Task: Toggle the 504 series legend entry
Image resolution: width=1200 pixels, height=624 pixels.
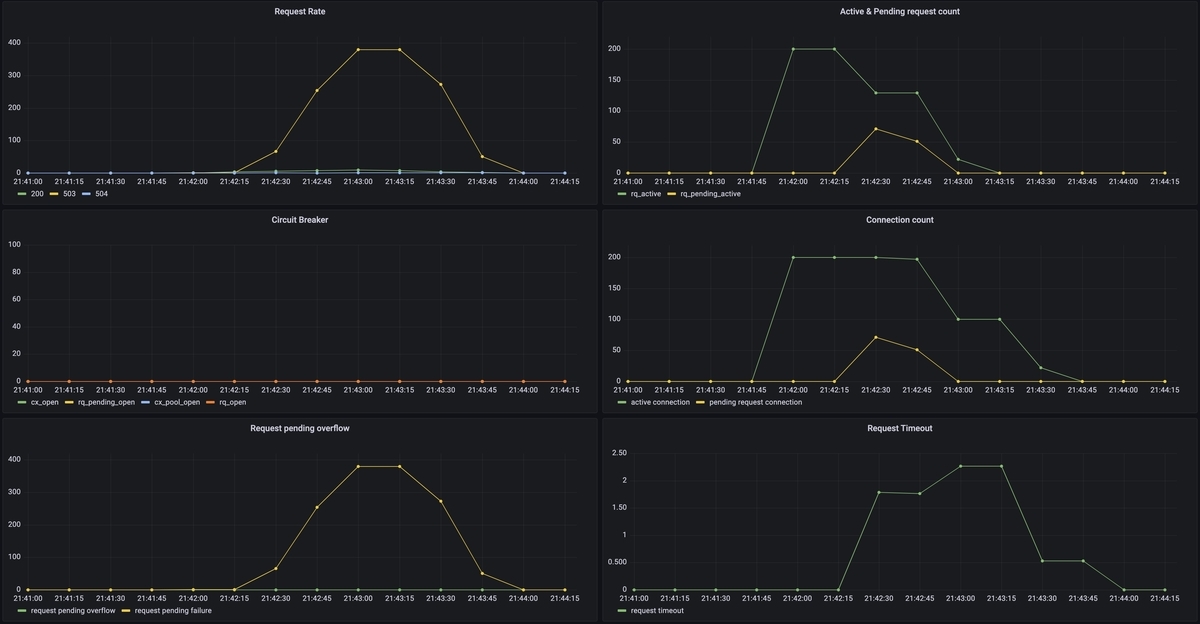Action: point(94,194)
